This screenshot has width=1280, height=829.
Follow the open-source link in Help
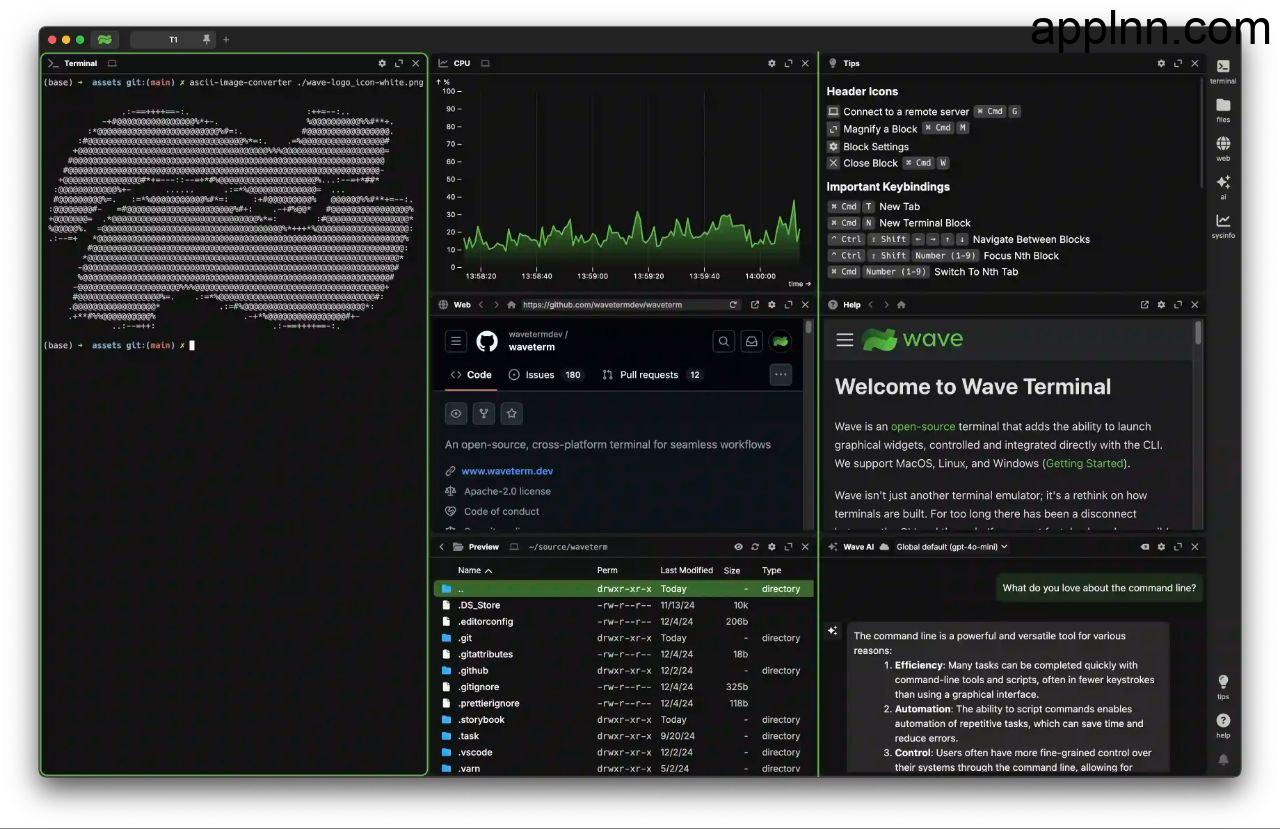[923, 427]
